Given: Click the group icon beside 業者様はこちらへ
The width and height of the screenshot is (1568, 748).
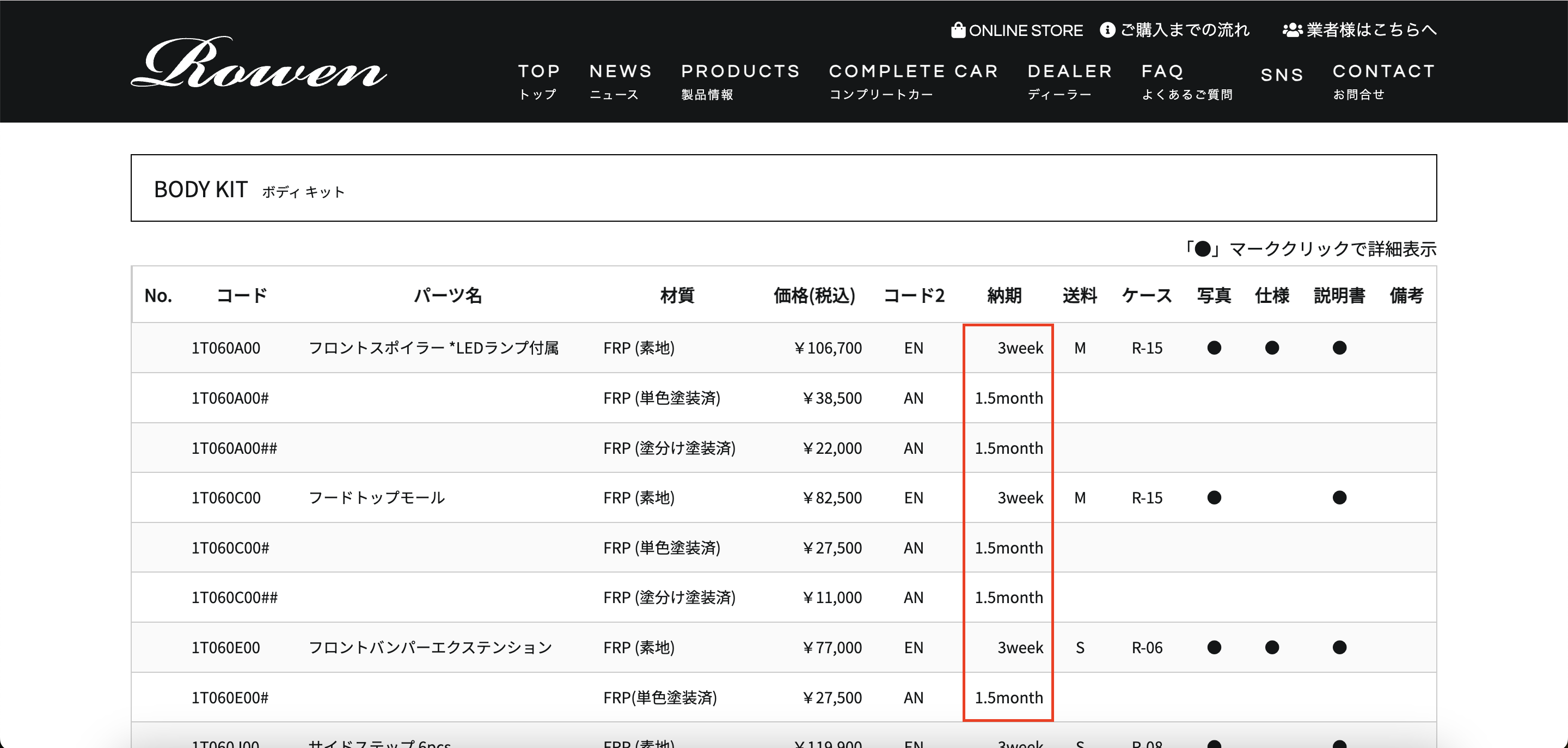Looking at the screenshot, I should tap(1293, 30).
